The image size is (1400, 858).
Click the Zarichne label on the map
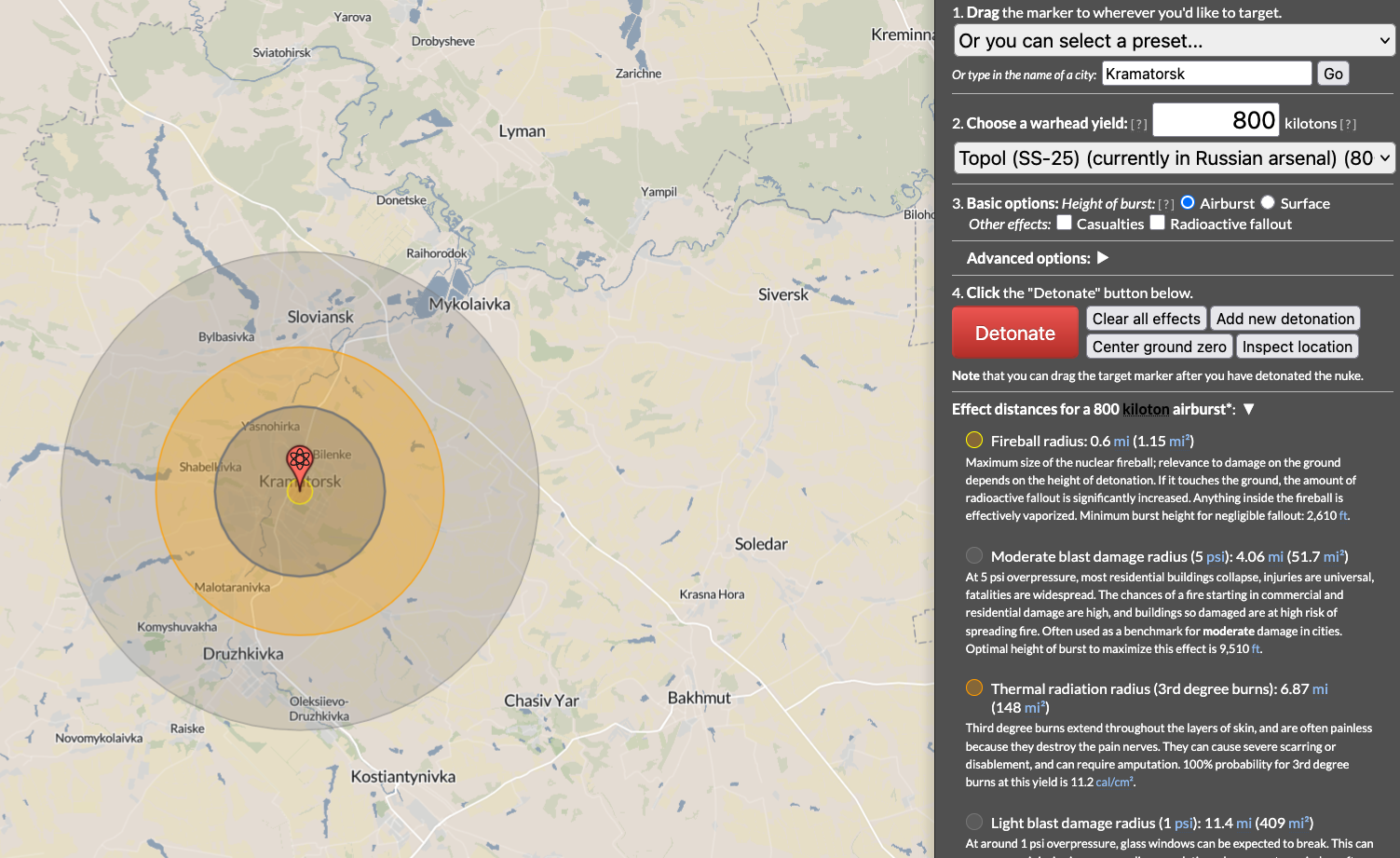click(638, 74)
